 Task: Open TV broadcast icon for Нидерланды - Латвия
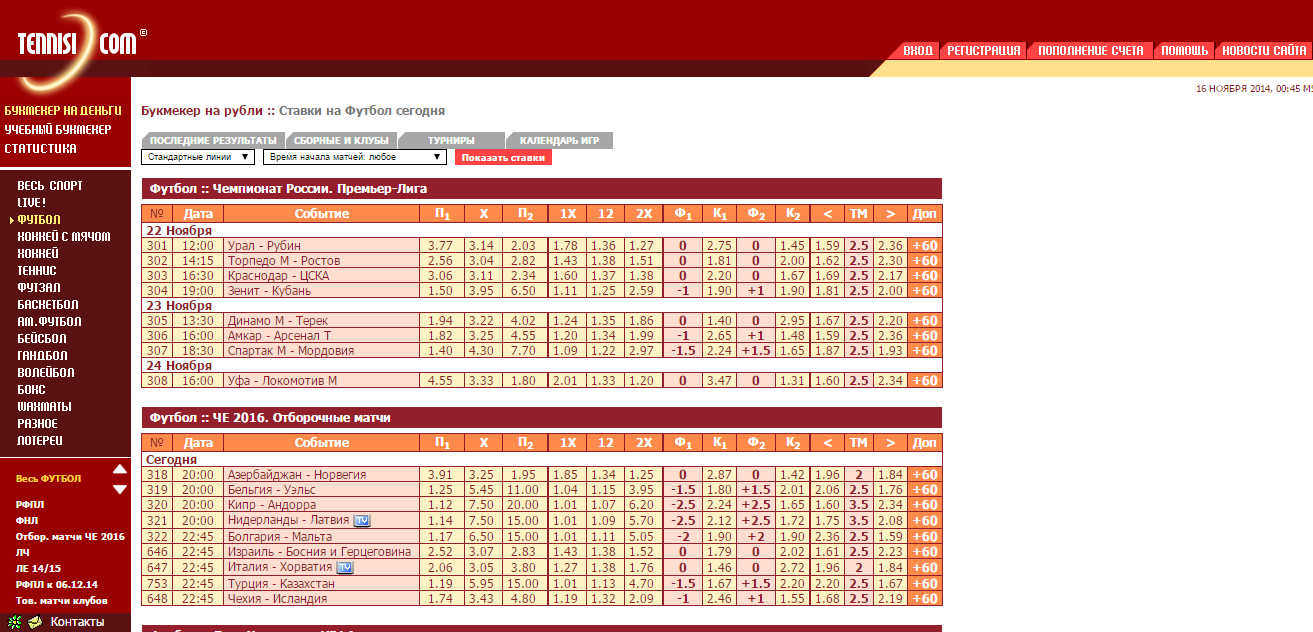tap(362, 520)
